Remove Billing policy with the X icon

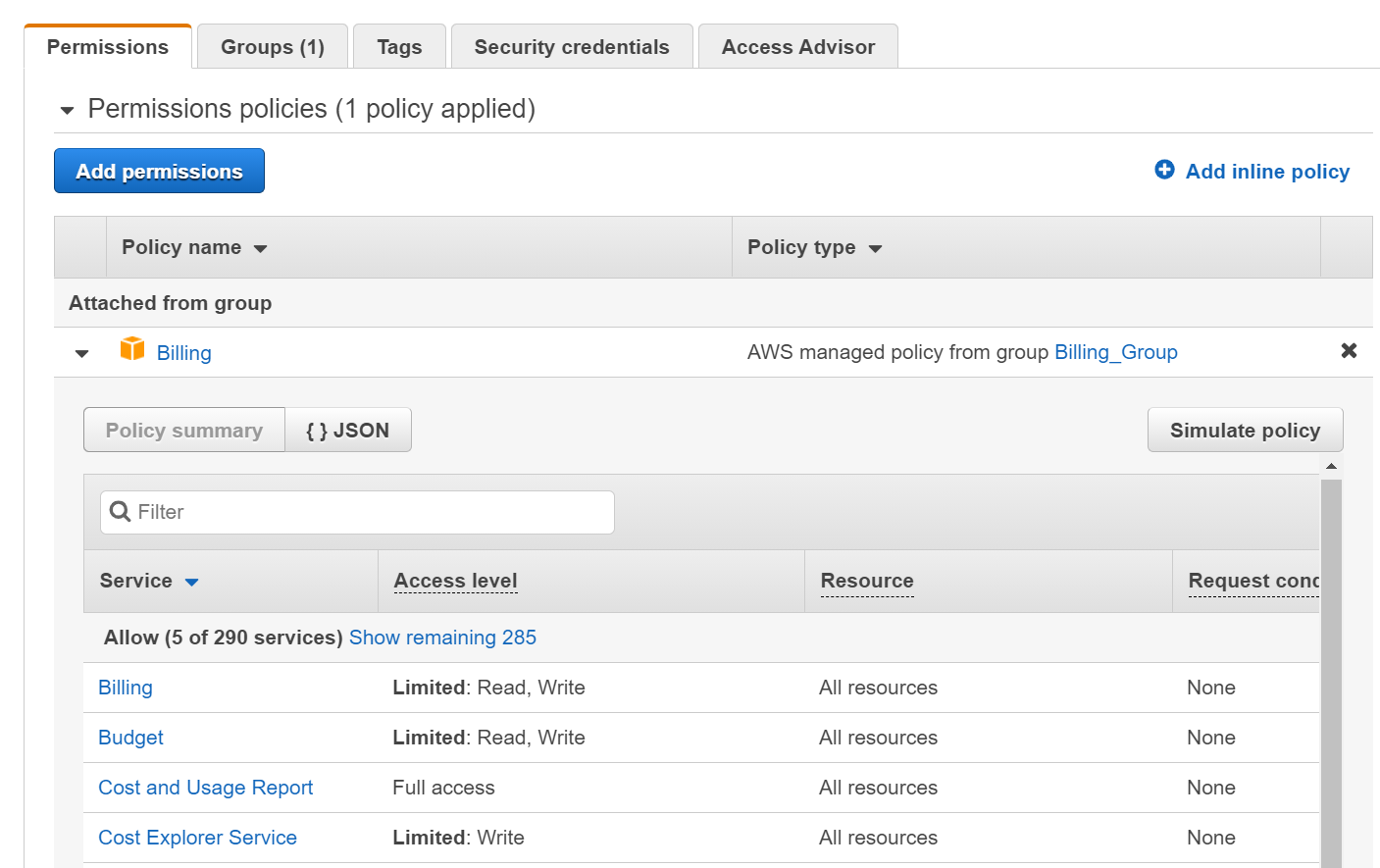(x=1349, y=351)
